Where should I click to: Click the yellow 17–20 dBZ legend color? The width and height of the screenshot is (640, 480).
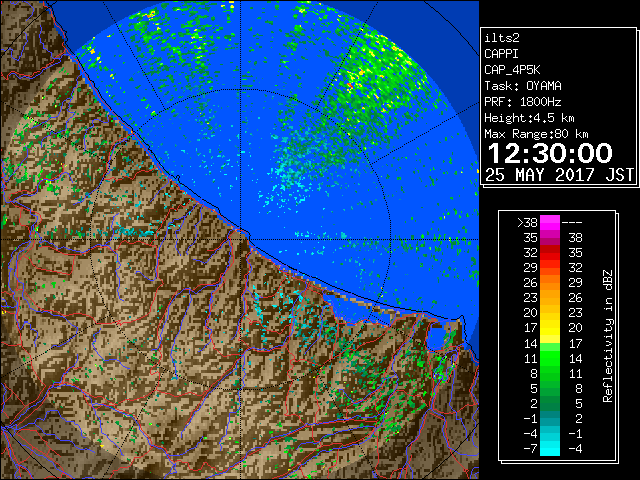550,327
